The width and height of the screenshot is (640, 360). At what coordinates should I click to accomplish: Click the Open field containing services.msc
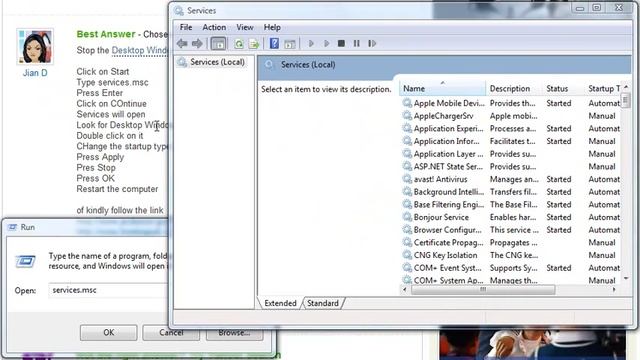108,290
